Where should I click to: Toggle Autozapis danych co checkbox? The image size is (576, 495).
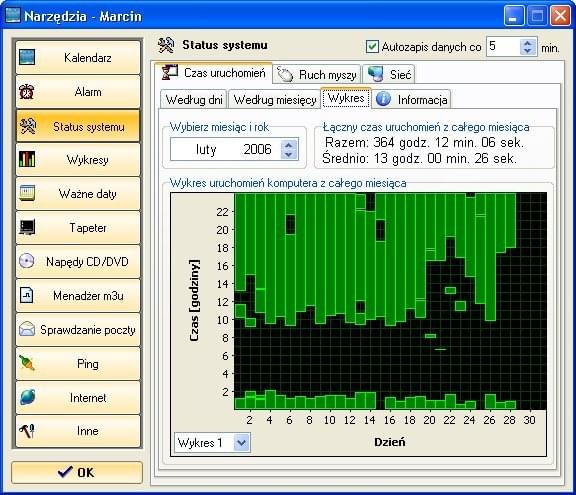tap(372, 47)
